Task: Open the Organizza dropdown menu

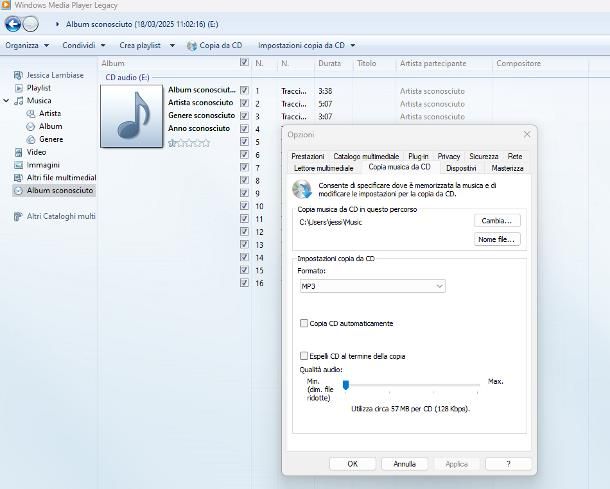Action: [27, 46]
